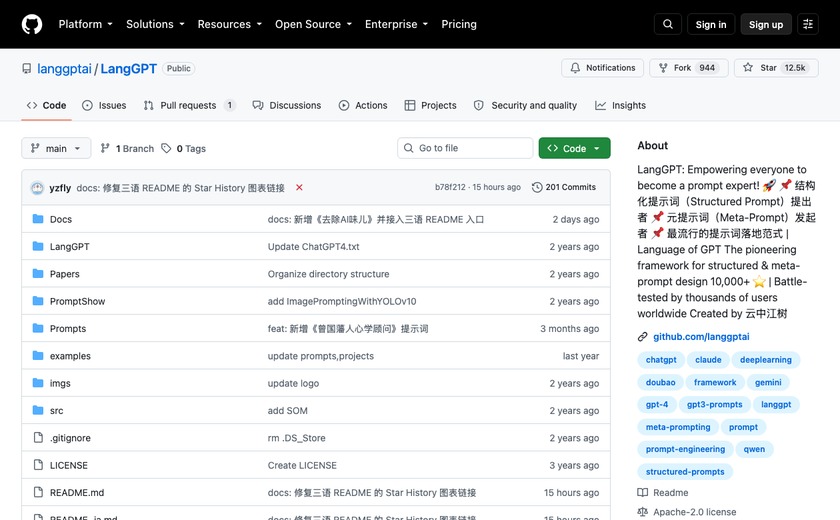The height and width of the screenshot is (520, 840).
Task: Click the src folder icon
Action: point(38,410)
